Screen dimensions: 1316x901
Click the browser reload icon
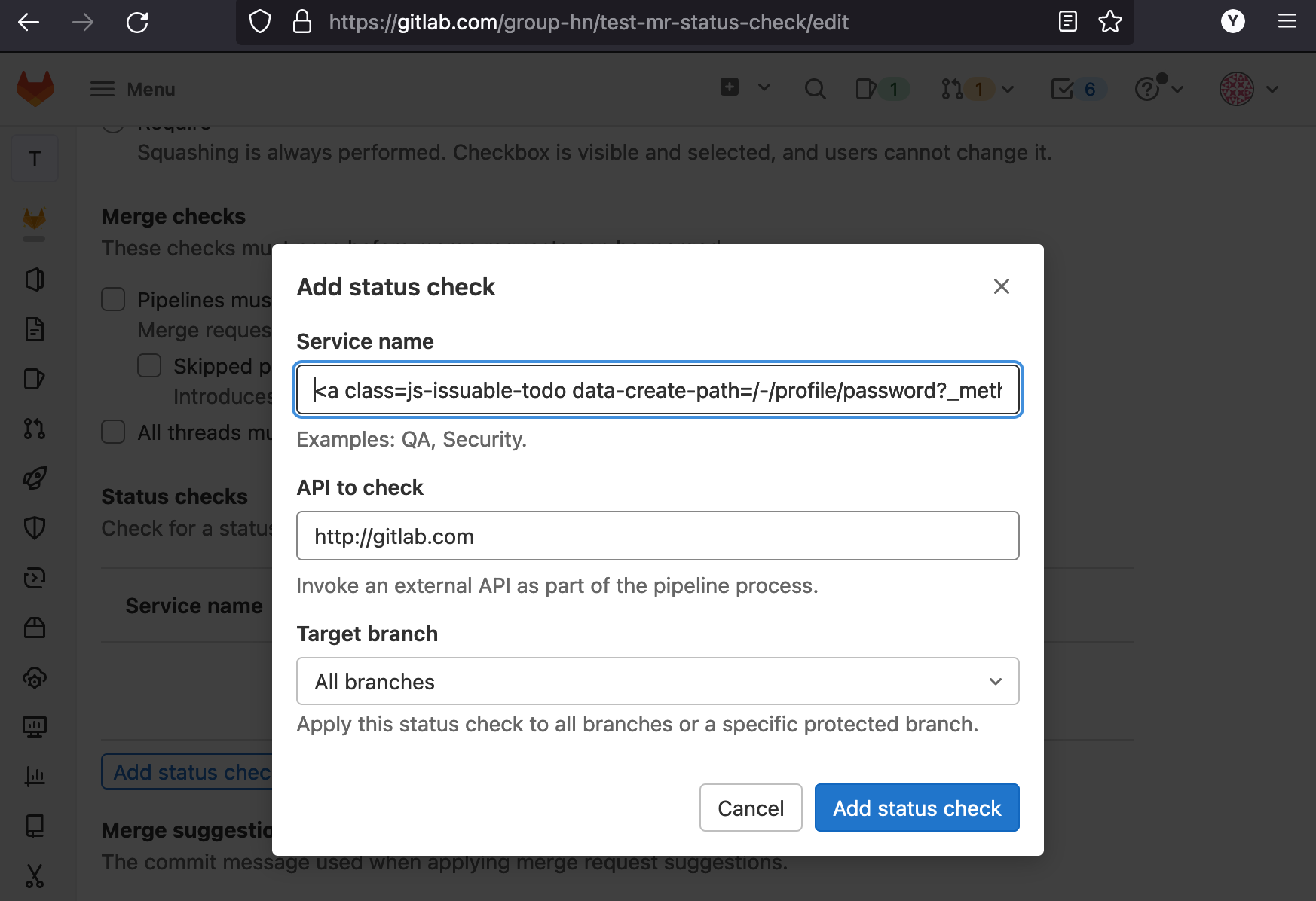tap(137, 22)
